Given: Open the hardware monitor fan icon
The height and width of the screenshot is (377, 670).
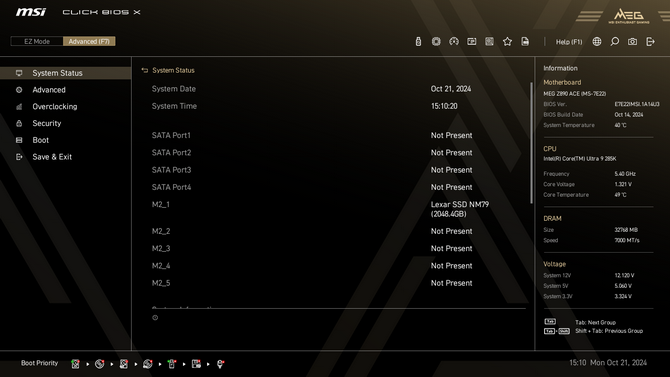Looking at the screenshot, I should tap(489, 41).
